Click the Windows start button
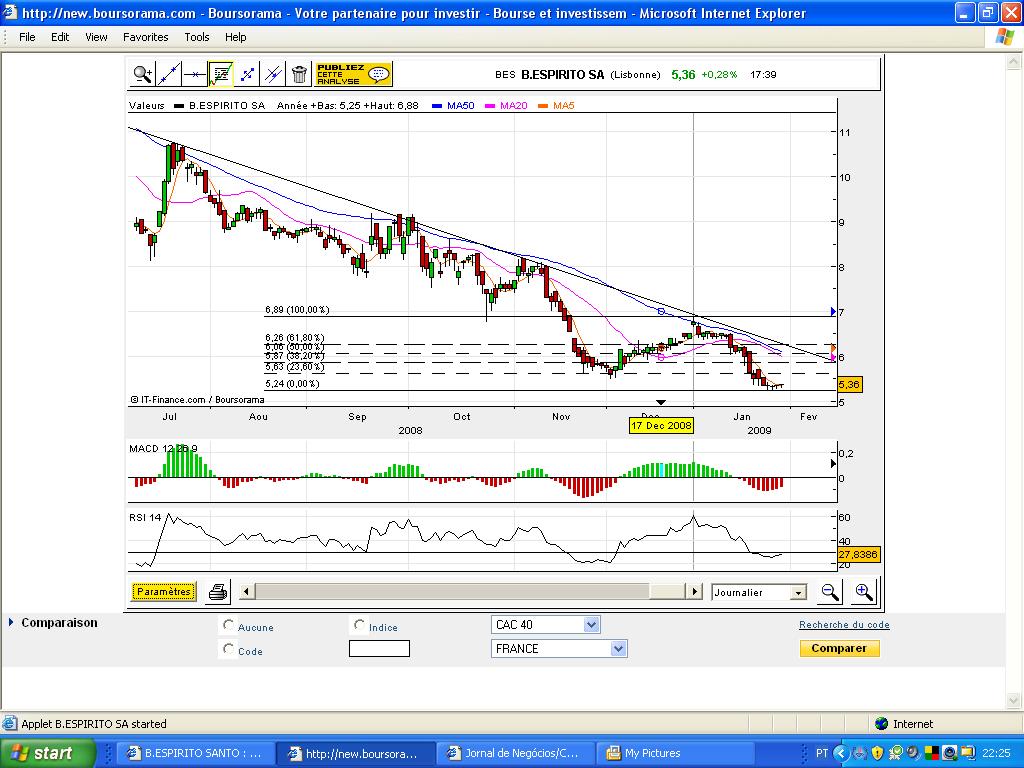Viewport: 1024px width, 768px height. [46, 753]
